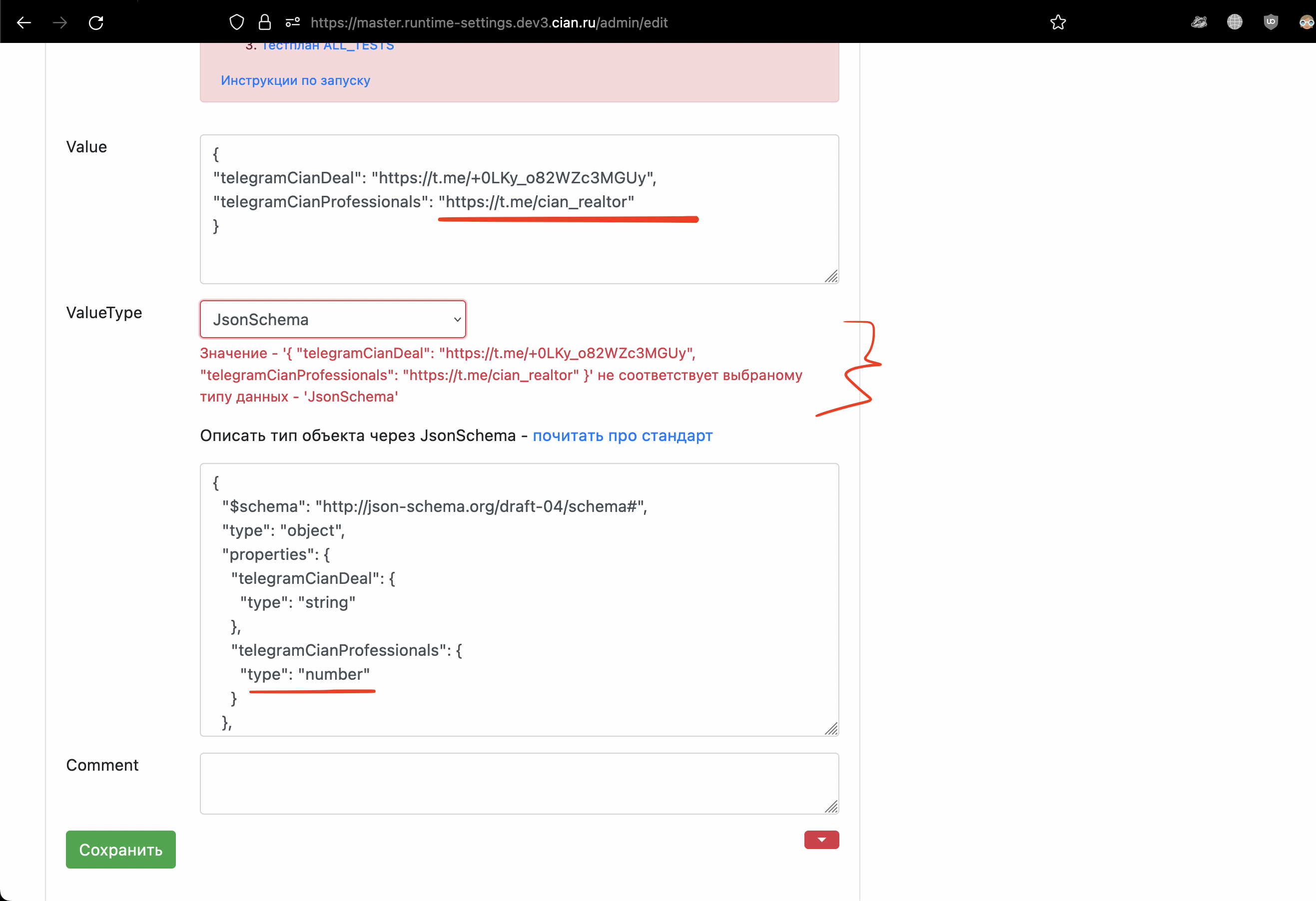Grab the schema textarea resize handle
The width and height of the screenshot is (1316, 901).
pos(831,729)
